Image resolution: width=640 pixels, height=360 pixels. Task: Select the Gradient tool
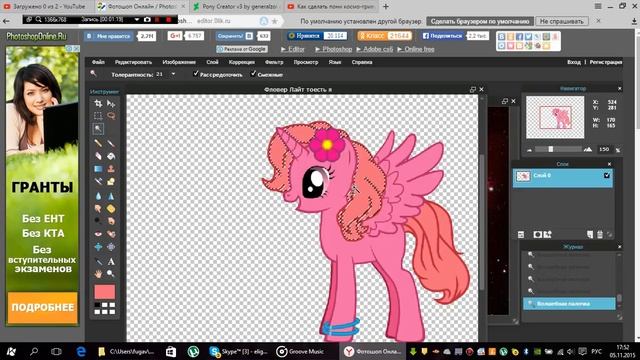pos(98,169)
